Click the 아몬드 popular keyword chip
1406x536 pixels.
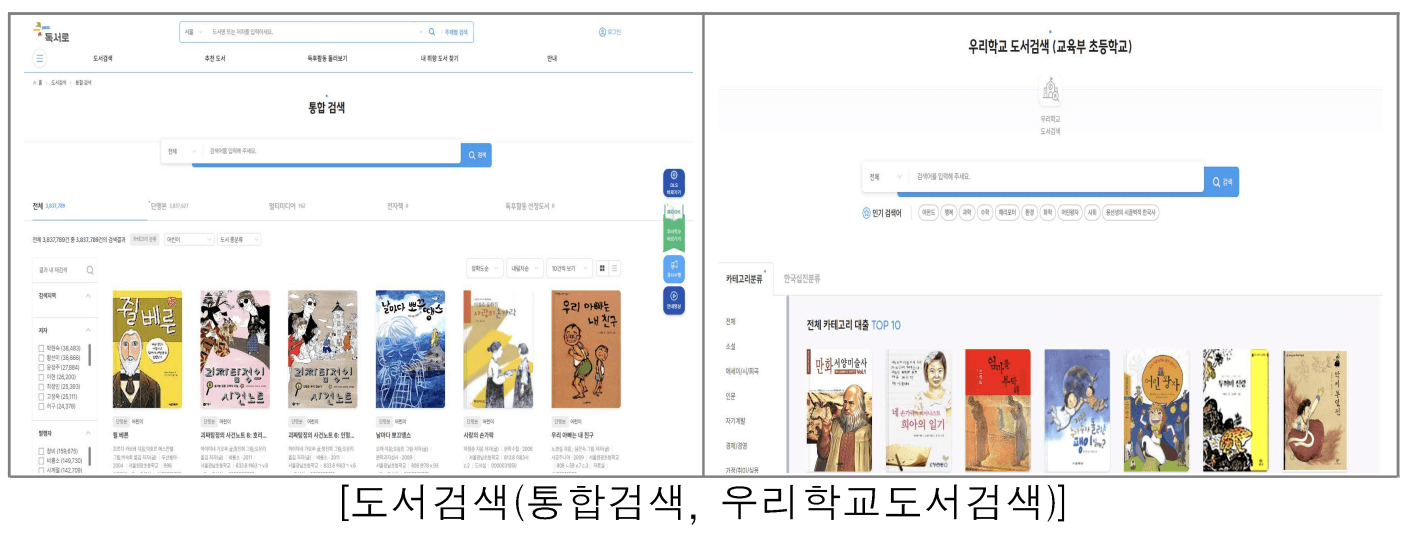coord(928,213)
